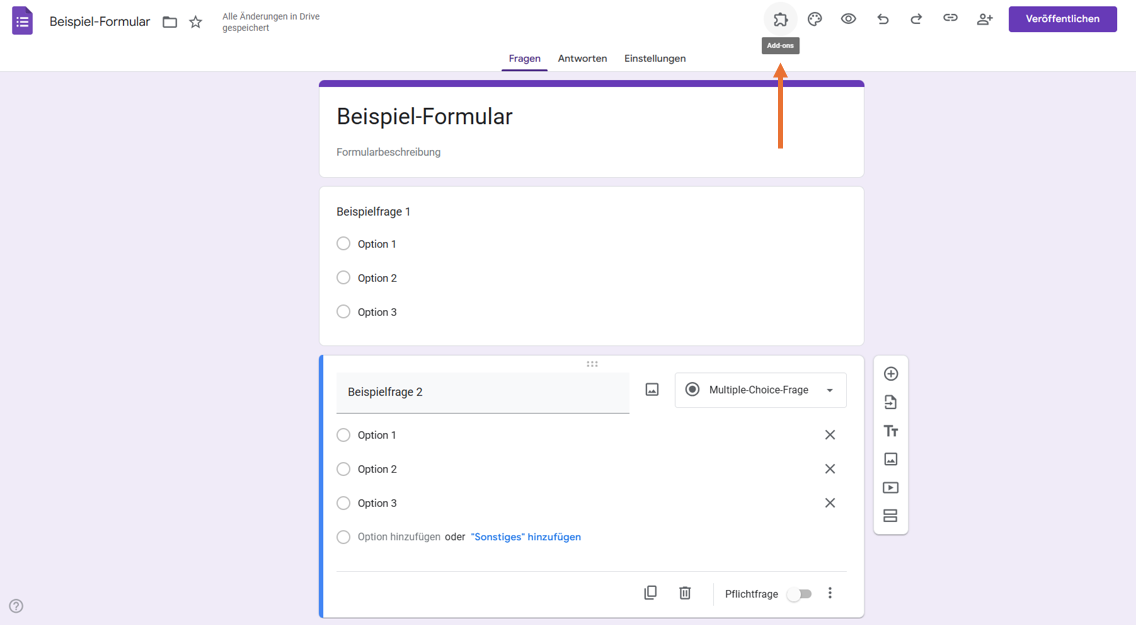1136x625 pixels.
Task: Switch to the Antworten tab
Action: pyautogui.click(x=582, y=59)
